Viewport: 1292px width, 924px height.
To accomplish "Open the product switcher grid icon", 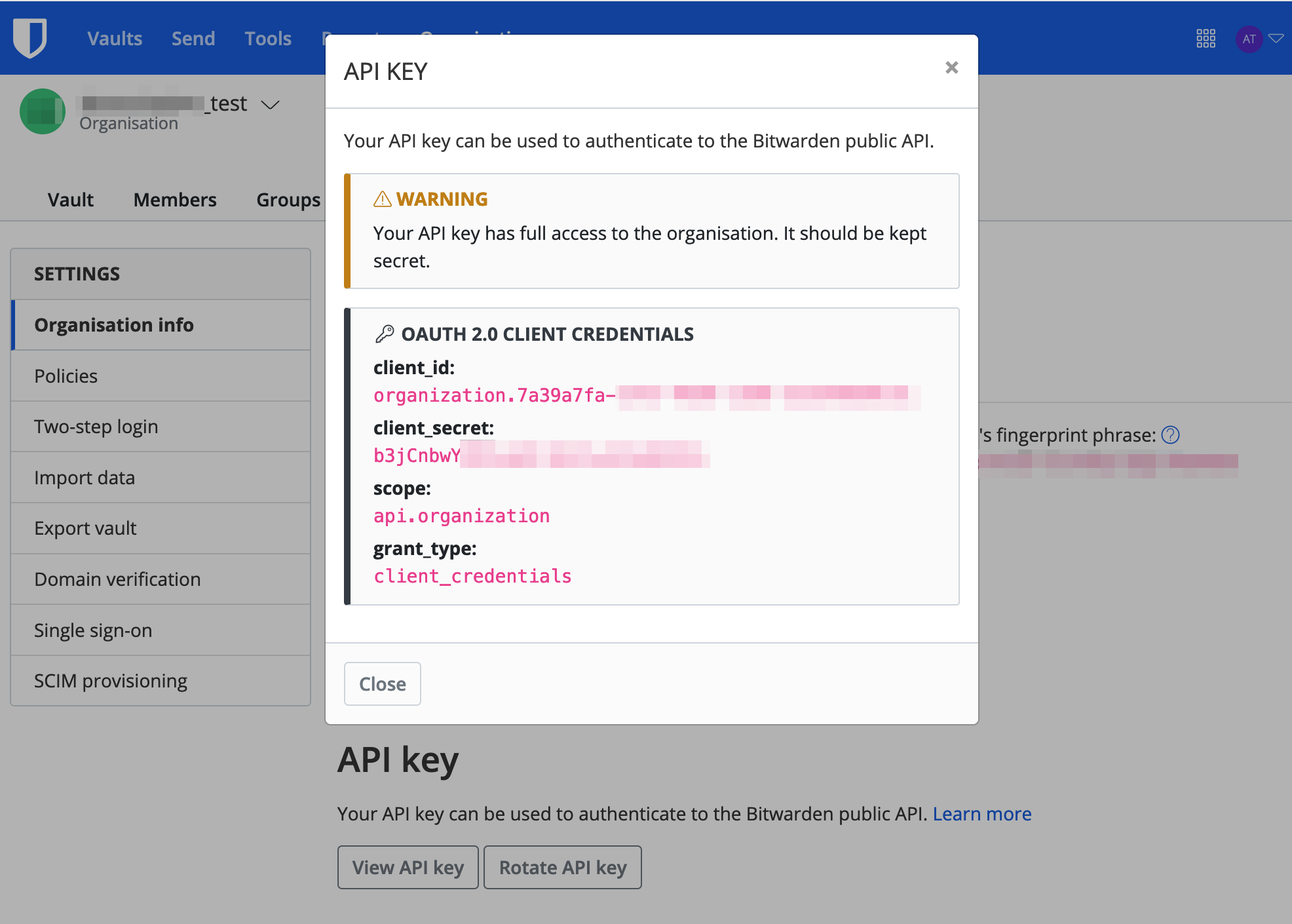I will [x=1206, y=39].
